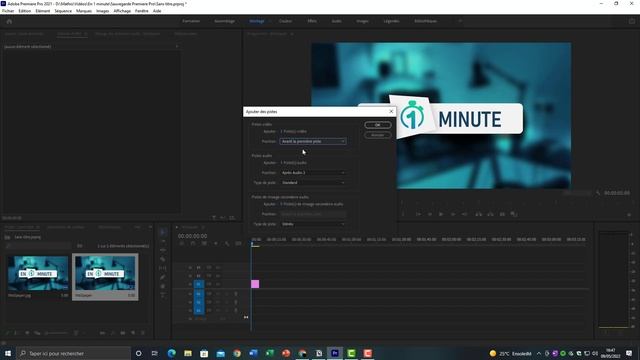Screen dimensions: 640x360
Task: Step forward one frame in Program monitor
Action: pos(453,214)
